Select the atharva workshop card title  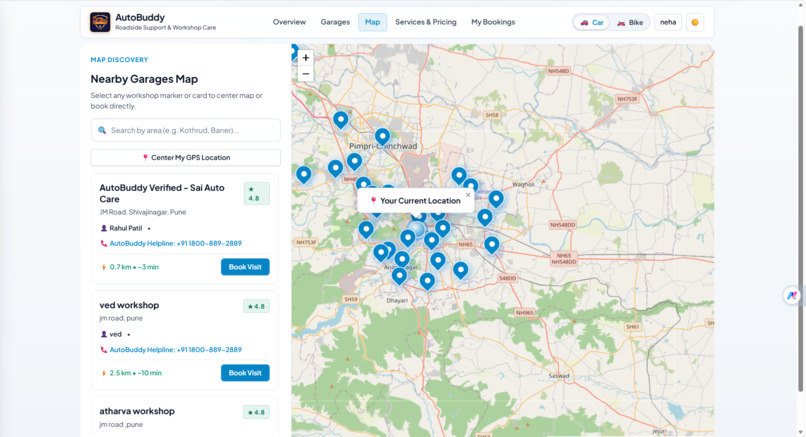pos(137,411)
